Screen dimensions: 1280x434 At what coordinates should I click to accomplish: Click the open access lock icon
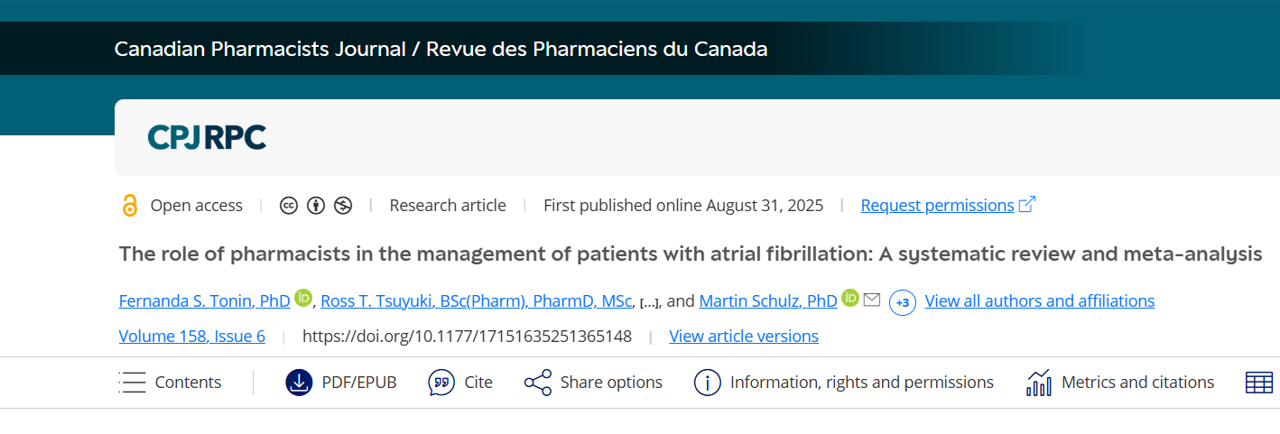point(130,206)
